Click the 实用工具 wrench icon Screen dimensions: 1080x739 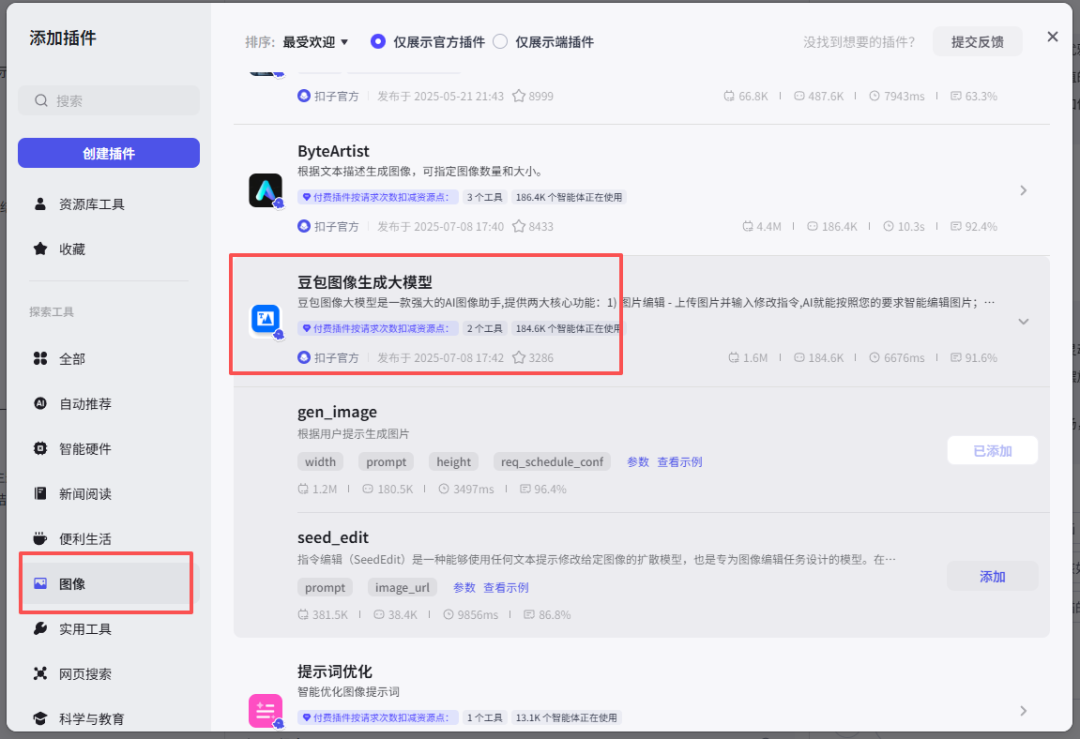(40, 628)
